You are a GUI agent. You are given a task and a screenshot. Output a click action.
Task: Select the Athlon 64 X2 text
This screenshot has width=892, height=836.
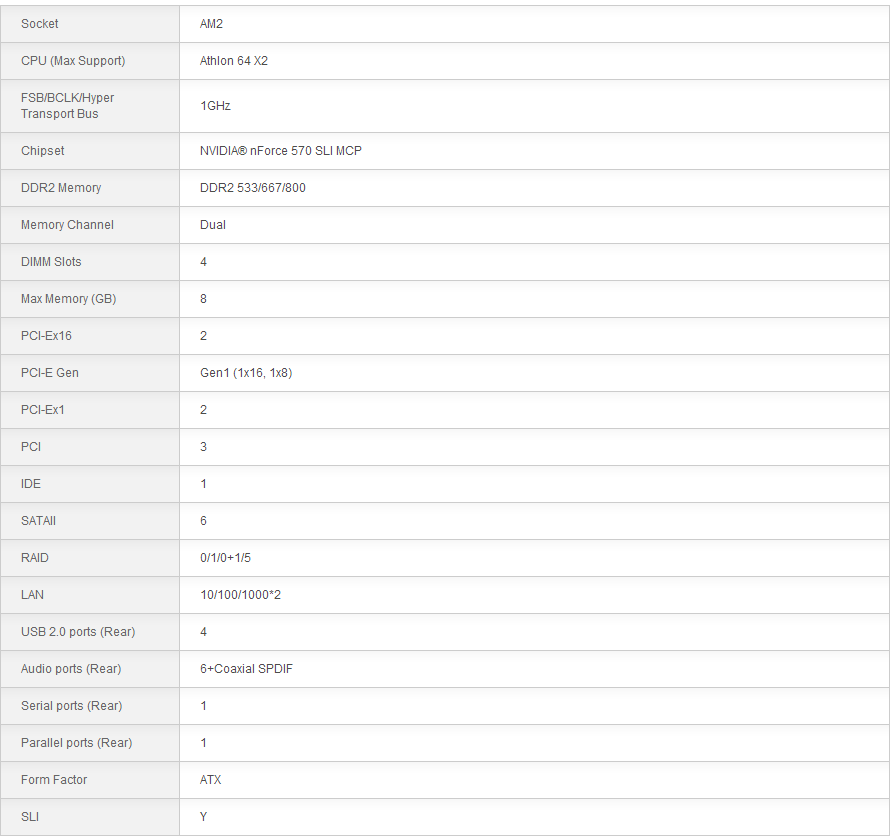tap(234, 61)
